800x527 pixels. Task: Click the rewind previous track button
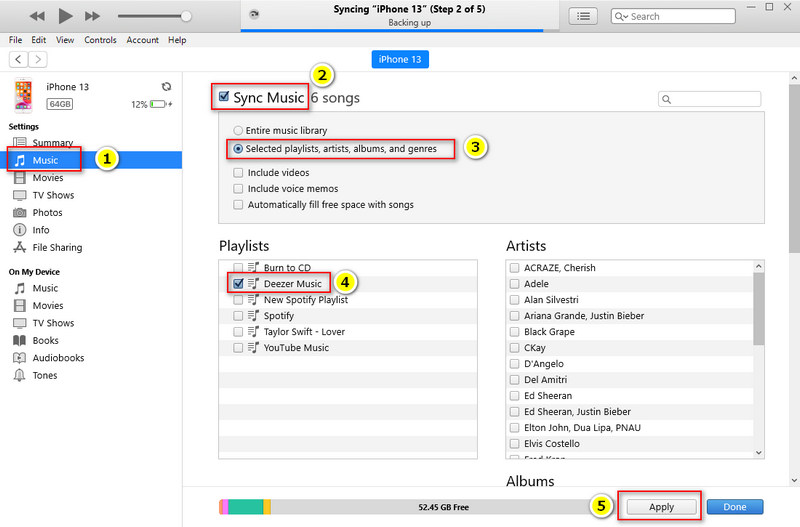click(37, 16)
